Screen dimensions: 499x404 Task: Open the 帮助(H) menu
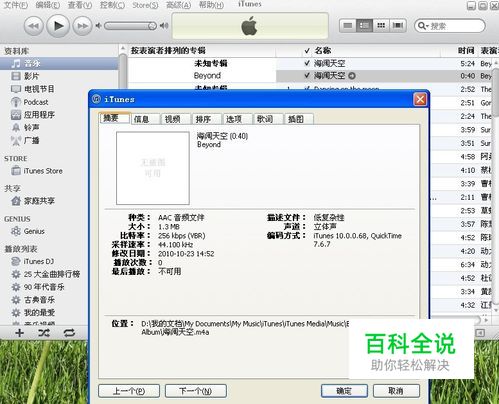pyautogui.click(x=211, y=5)
